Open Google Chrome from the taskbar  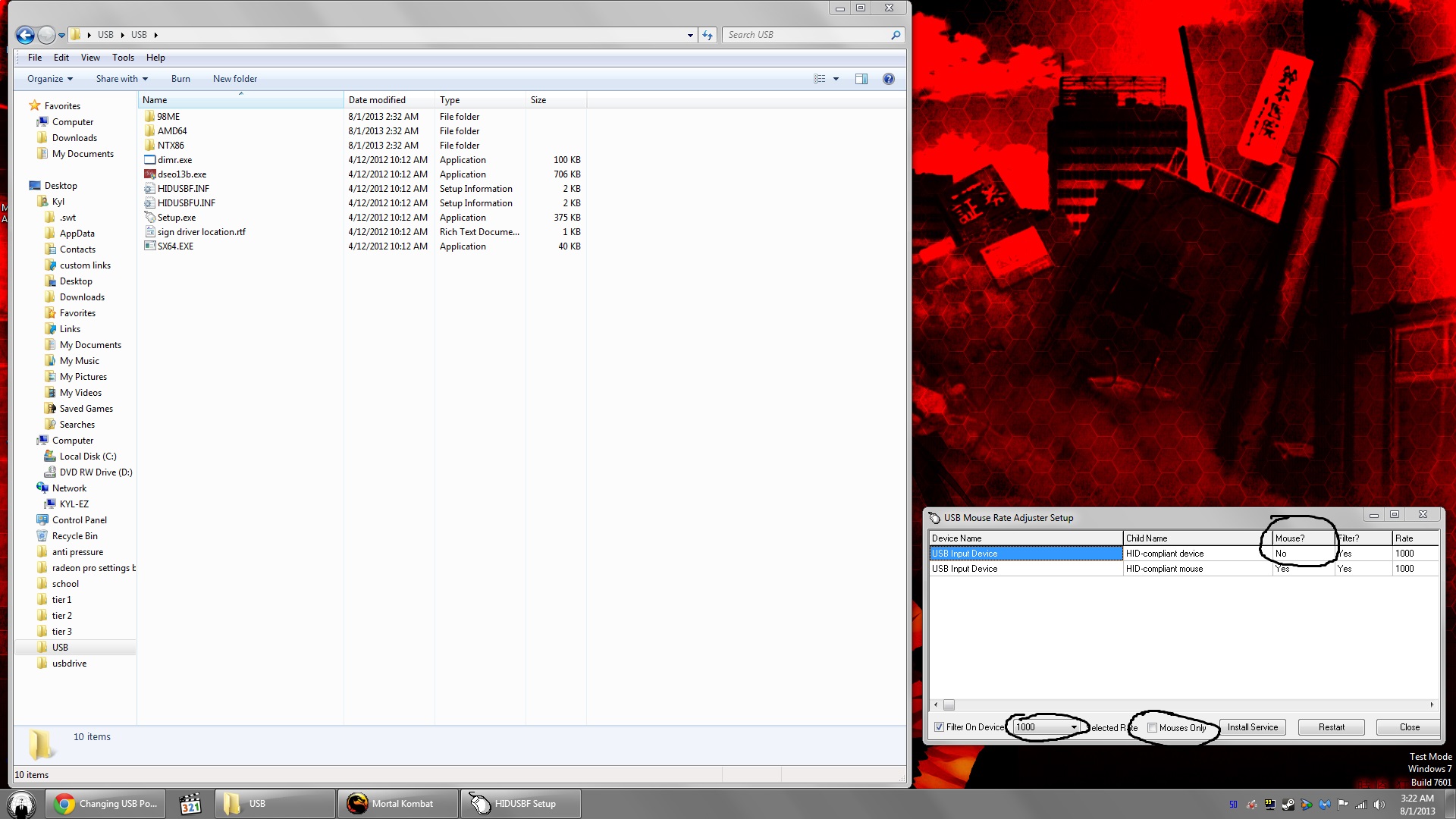pos(65,804)
